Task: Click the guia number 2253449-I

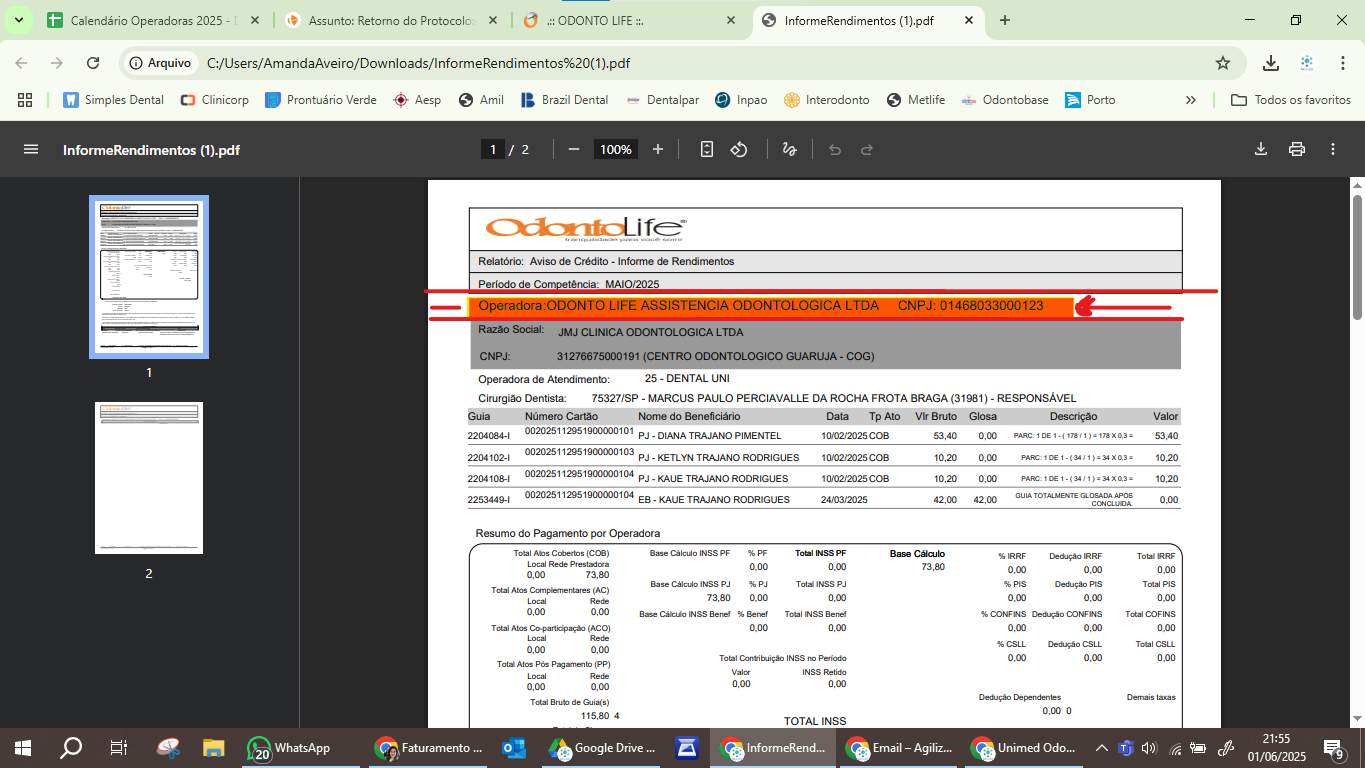Action: point(489,499)
